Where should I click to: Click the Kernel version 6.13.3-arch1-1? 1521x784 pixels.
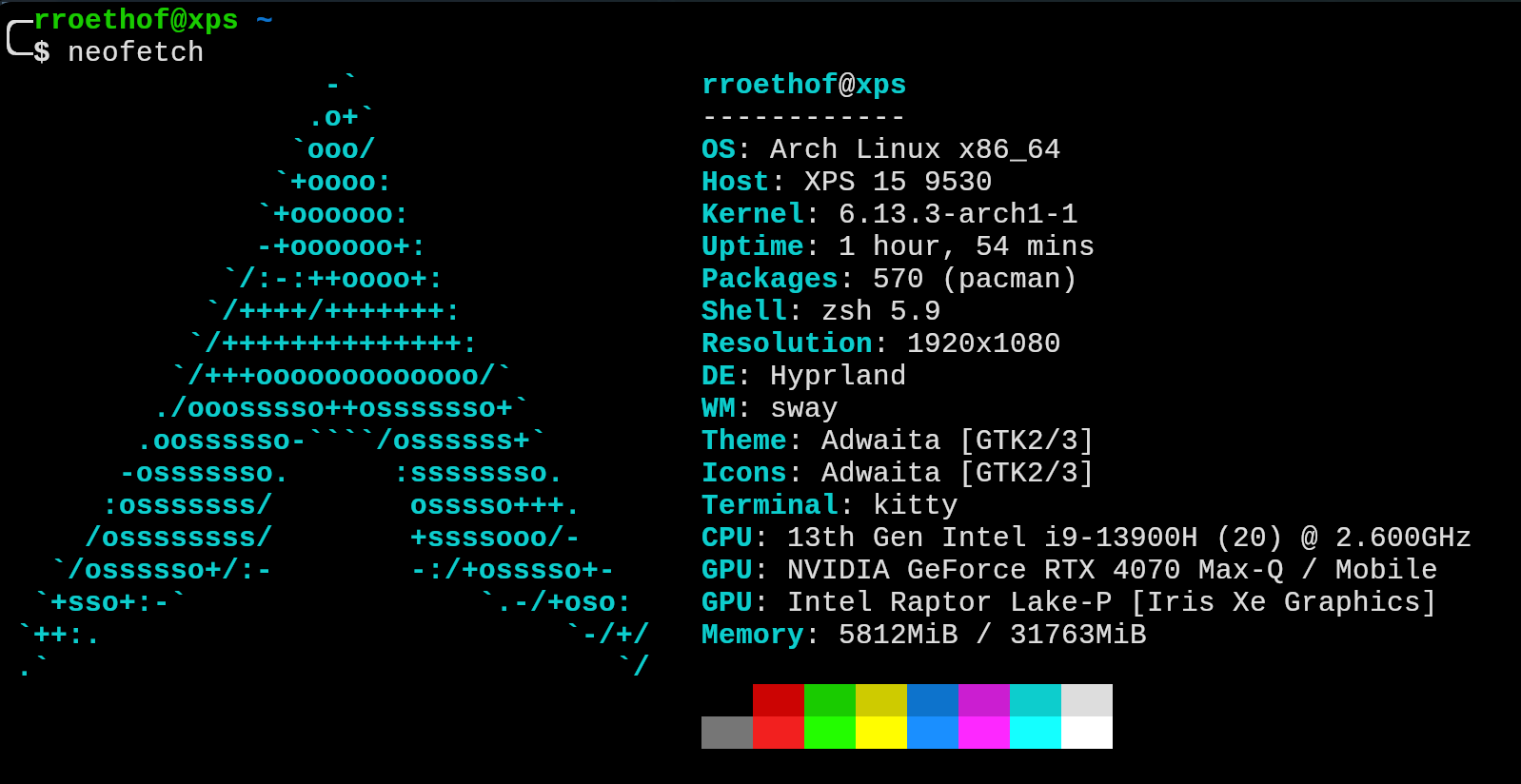(958, 214)
